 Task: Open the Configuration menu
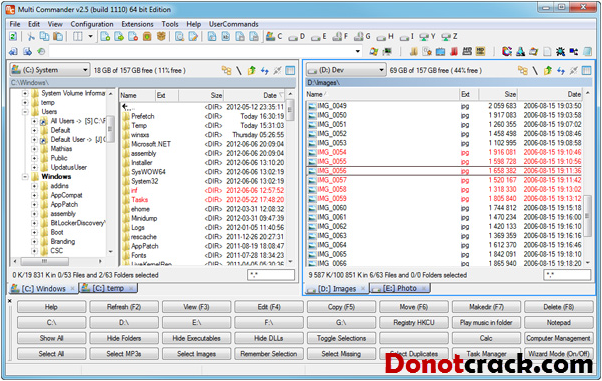pyautogui.click(x=92, y=24)
